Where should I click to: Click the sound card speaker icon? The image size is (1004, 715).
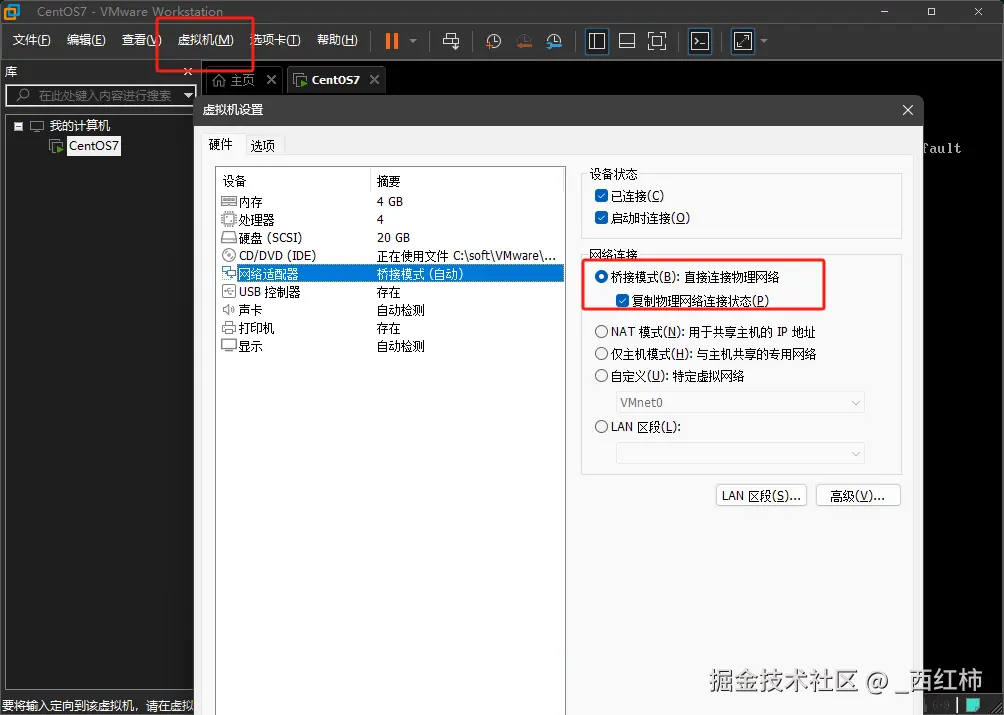point(229,310)
